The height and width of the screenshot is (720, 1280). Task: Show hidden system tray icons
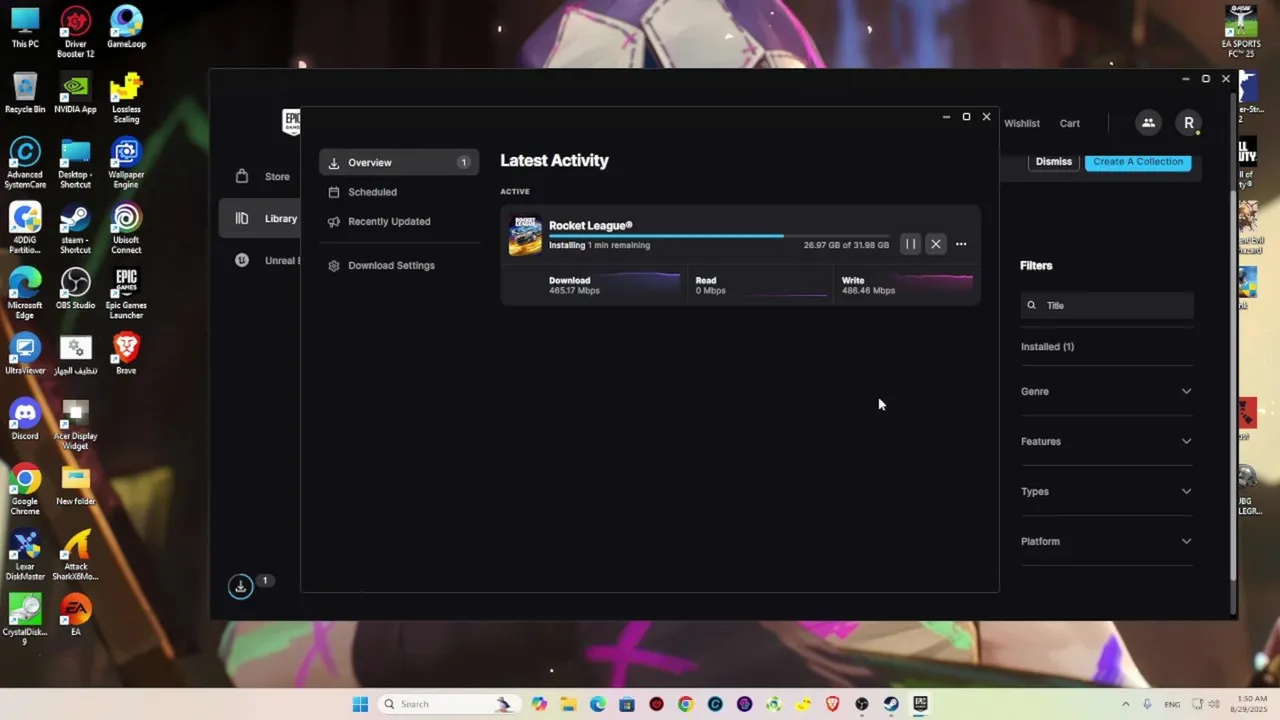coord(1125,704)
